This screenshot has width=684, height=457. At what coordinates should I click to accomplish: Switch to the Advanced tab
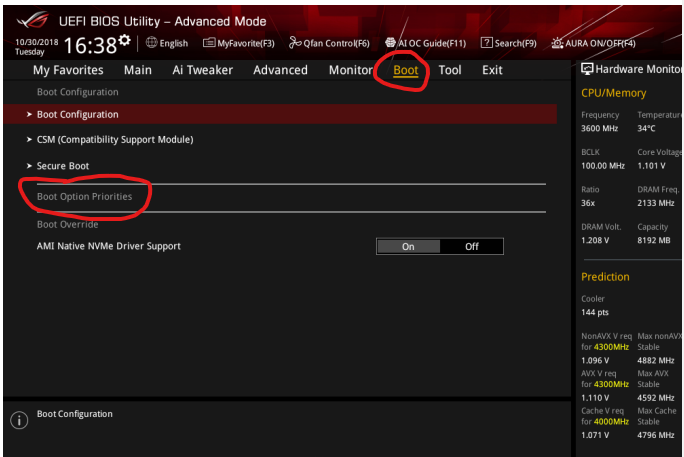coord(280,70)
